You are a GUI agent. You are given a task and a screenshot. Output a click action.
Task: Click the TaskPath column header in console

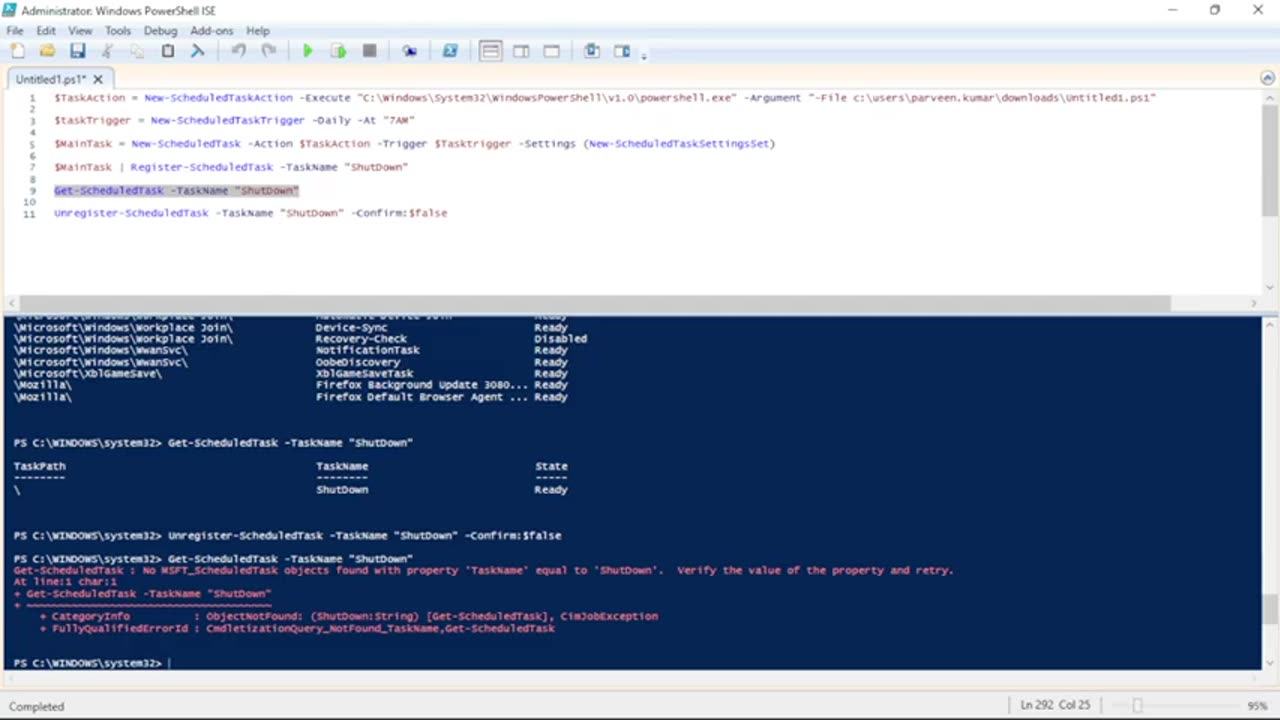pos(40,466)
